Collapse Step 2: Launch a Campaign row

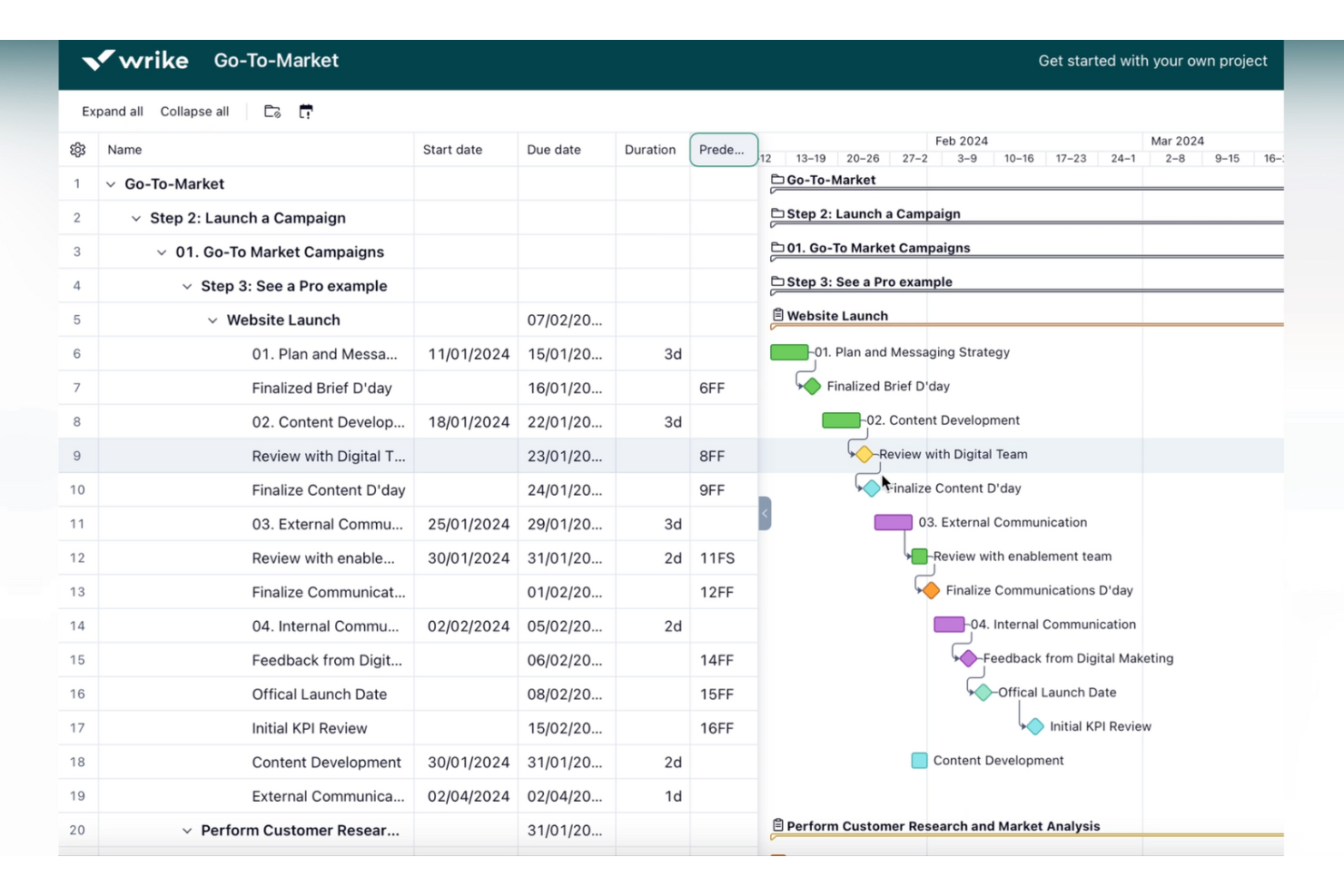[x=136, y=218]
